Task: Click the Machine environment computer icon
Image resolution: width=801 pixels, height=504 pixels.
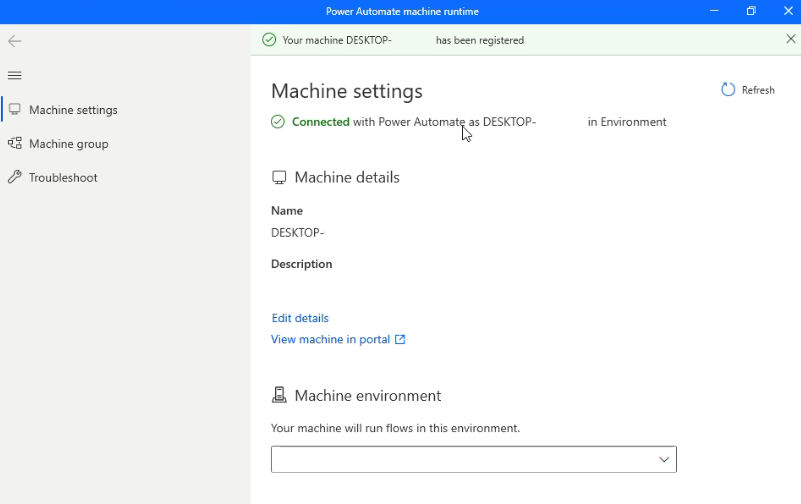Action: 279,395
